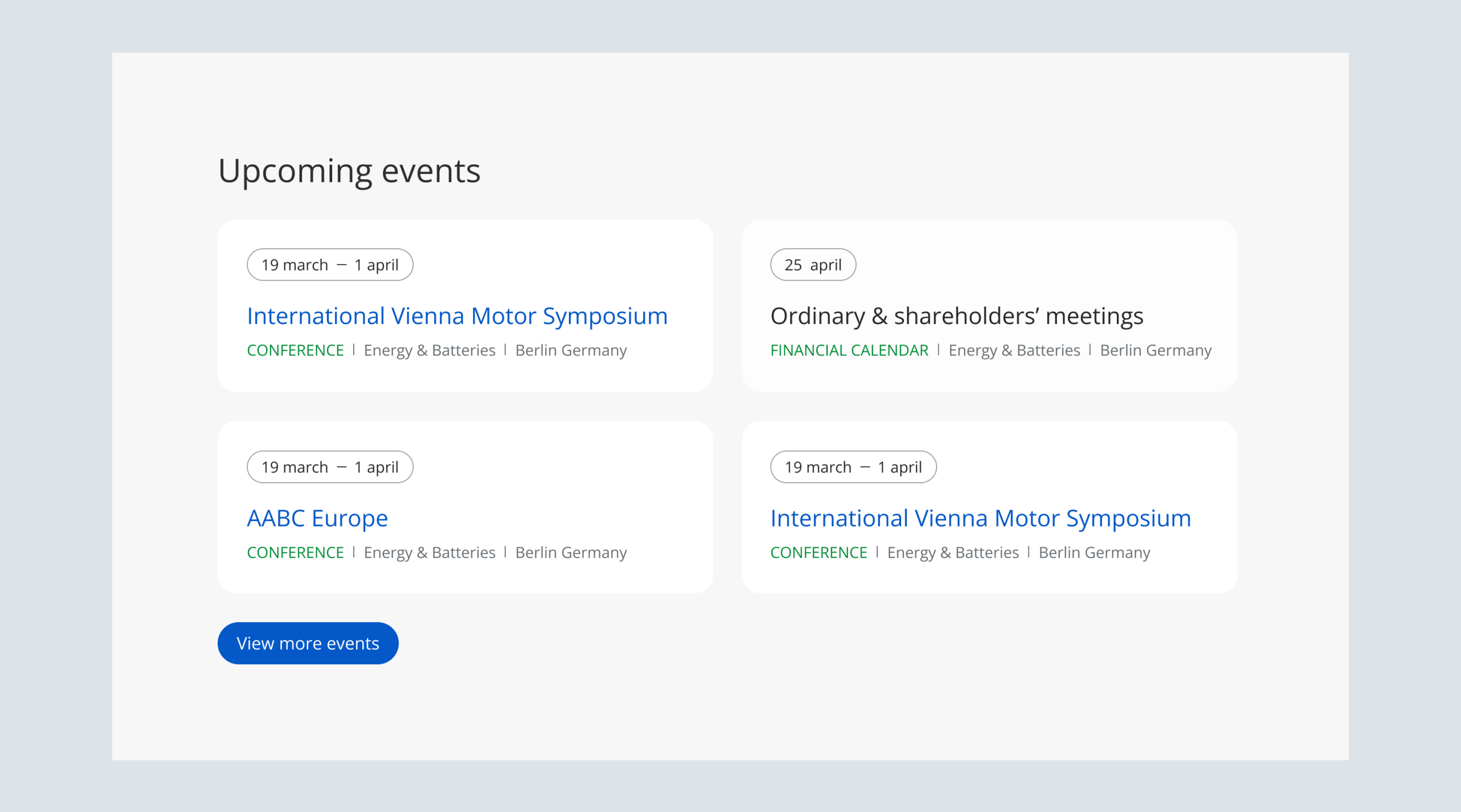Click date badge on AABC Europe card
This screenshot has width=1461, height=812.
coord(330,467)
